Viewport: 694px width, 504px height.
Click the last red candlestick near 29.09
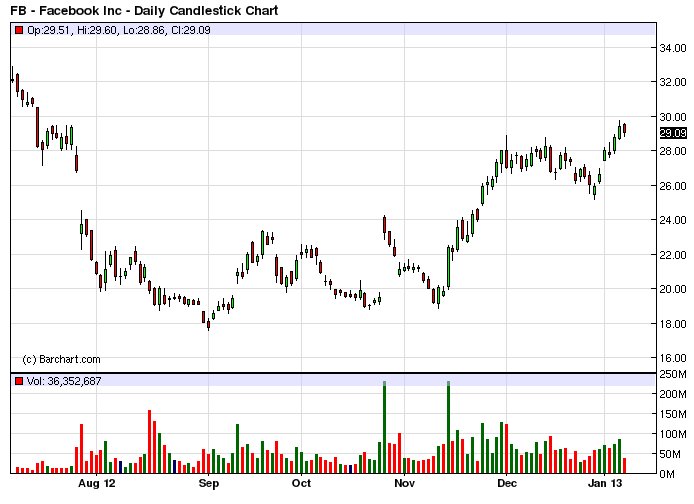[x=625, y=129]
